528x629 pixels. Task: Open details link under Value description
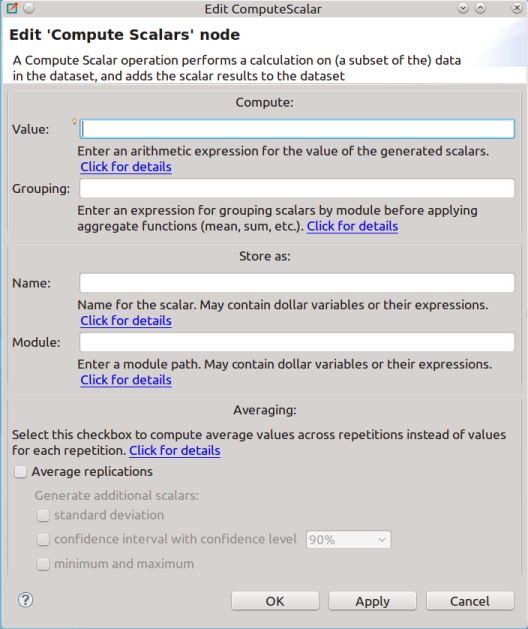point(126,166)
